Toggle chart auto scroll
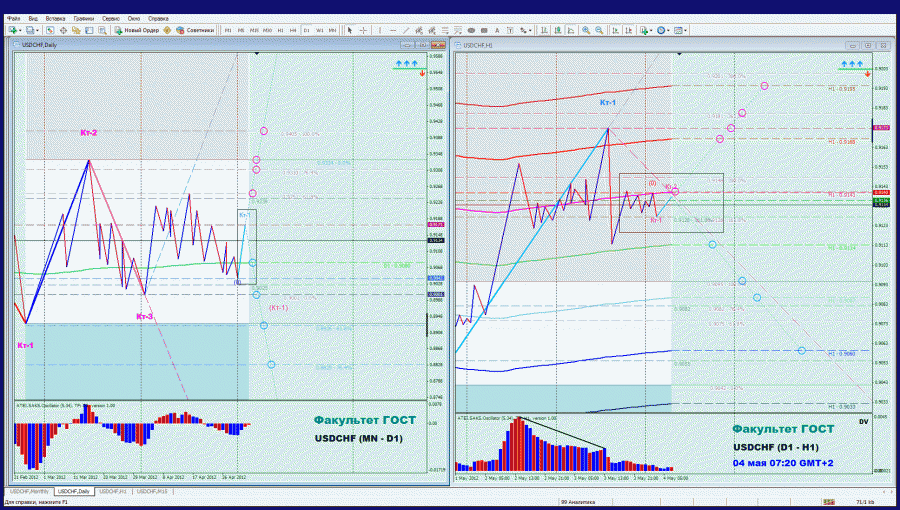The image size is (900, 510). (615, 30)
